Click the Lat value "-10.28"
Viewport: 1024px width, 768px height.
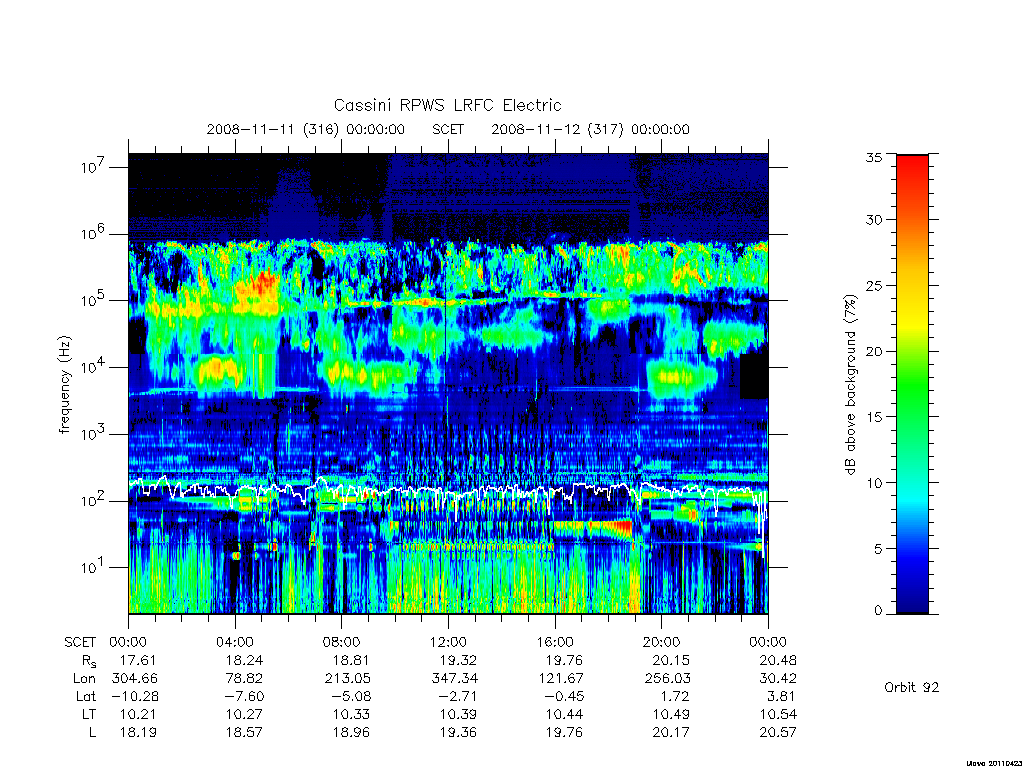[135, 696]
